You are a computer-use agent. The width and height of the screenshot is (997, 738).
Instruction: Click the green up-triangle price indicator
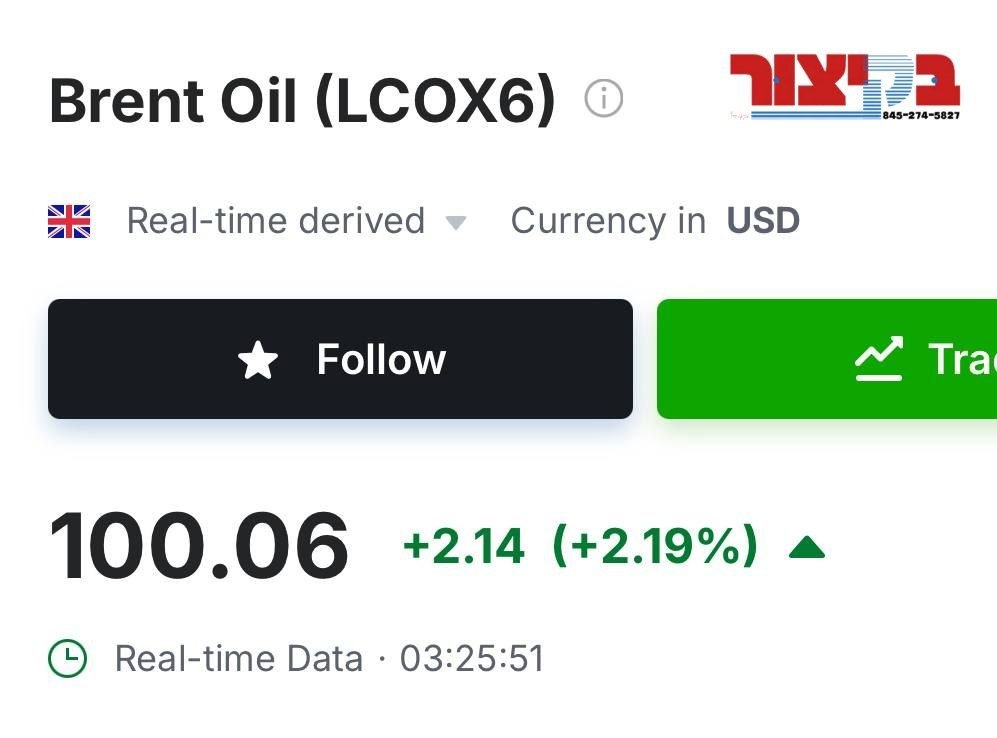[806, 547]
